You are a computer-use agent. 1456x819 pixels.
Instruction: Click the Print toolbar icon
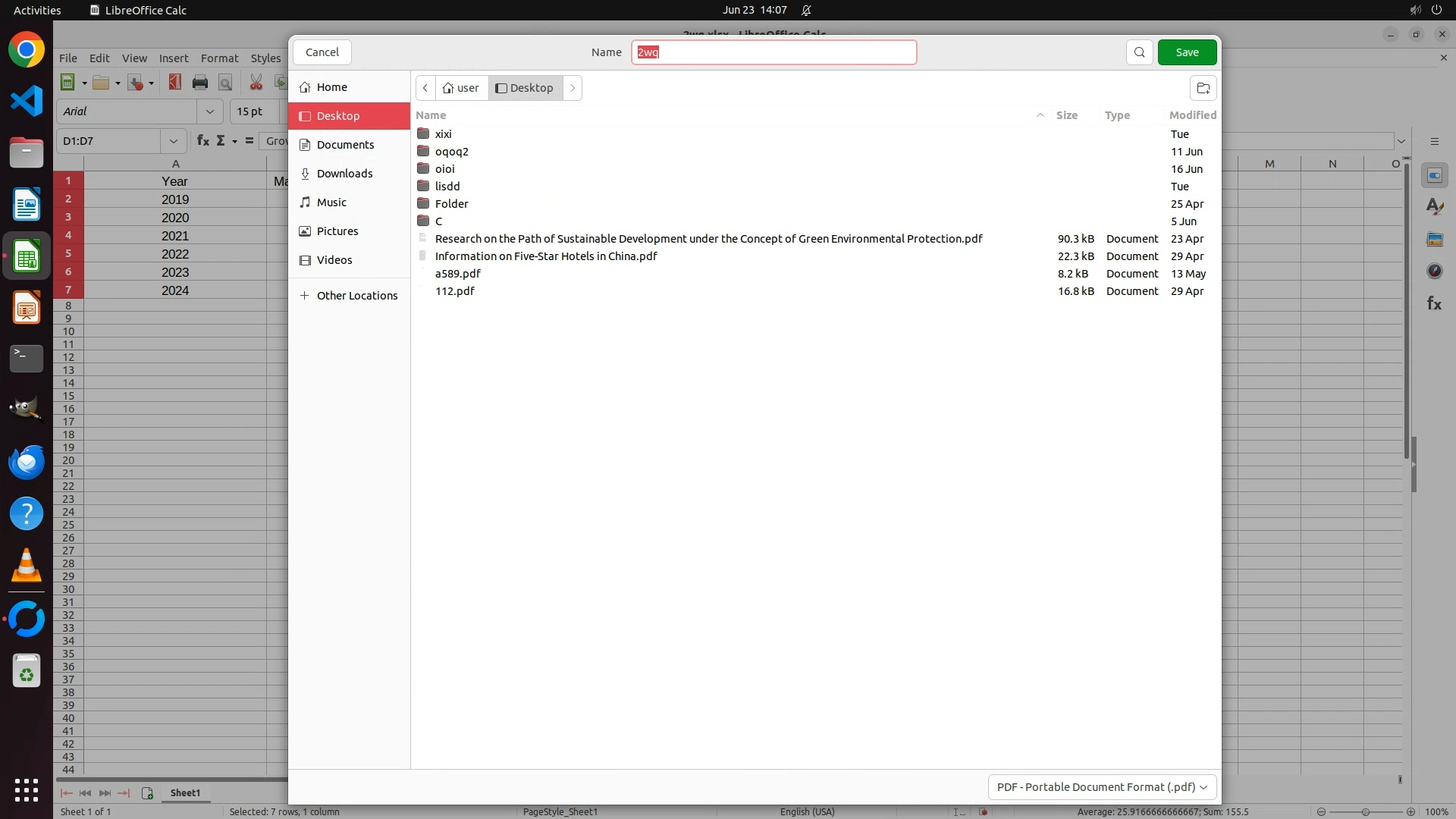coord(200,83)
